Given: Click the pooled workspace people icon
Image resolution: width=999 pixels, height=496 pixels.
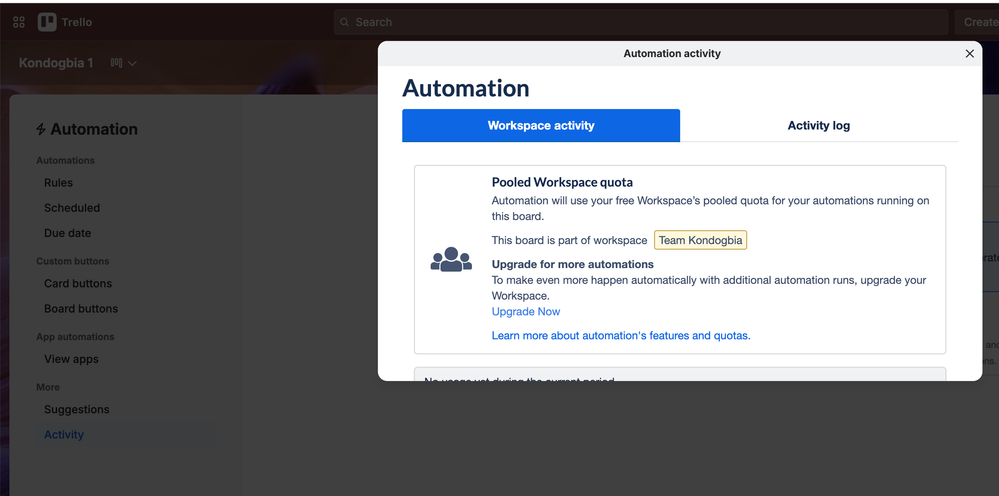Looking at the screenshot, I should 451,259.
